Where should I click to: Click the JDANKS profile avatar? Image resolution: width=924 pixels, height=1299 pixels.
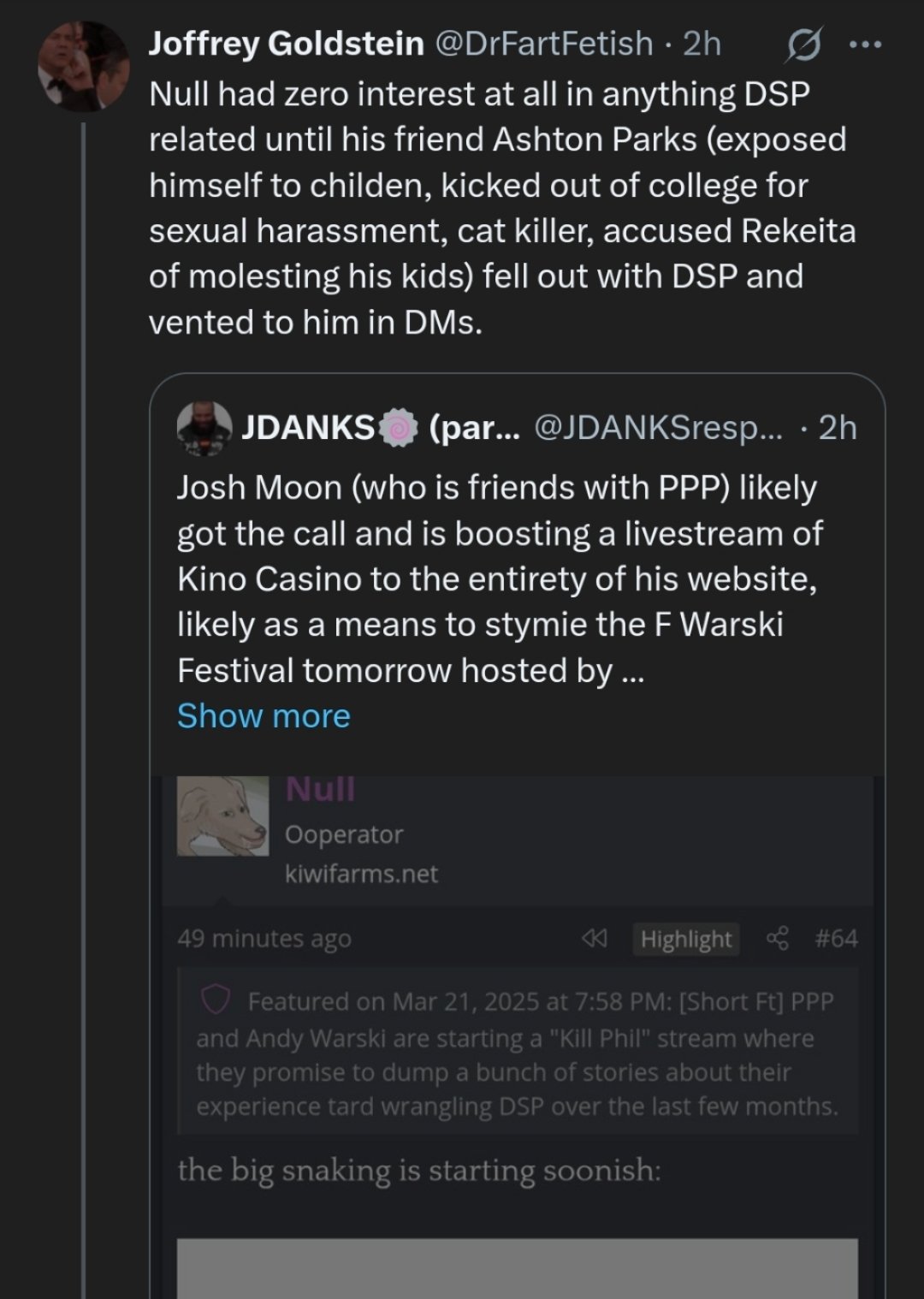[204, 427]
